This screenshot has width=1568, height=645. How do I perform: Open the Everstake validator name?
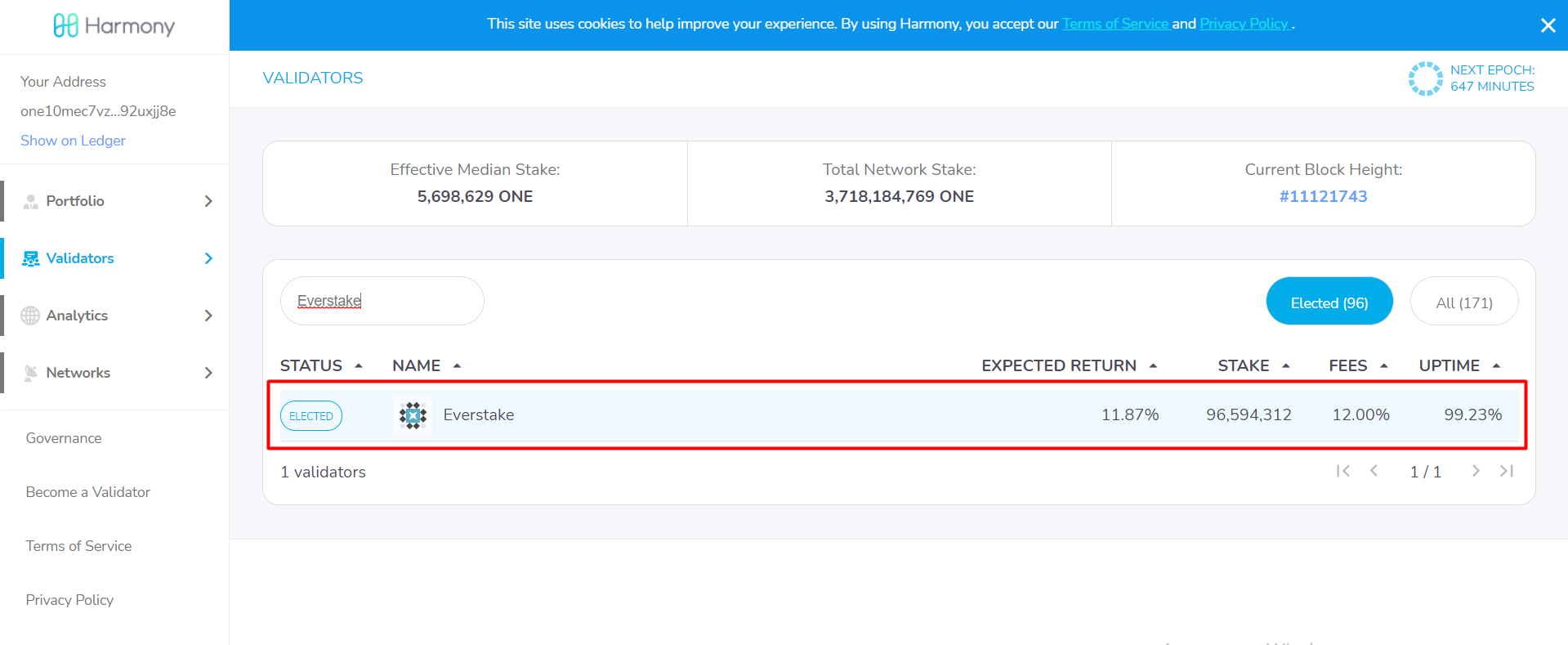[x=479, y=414]
